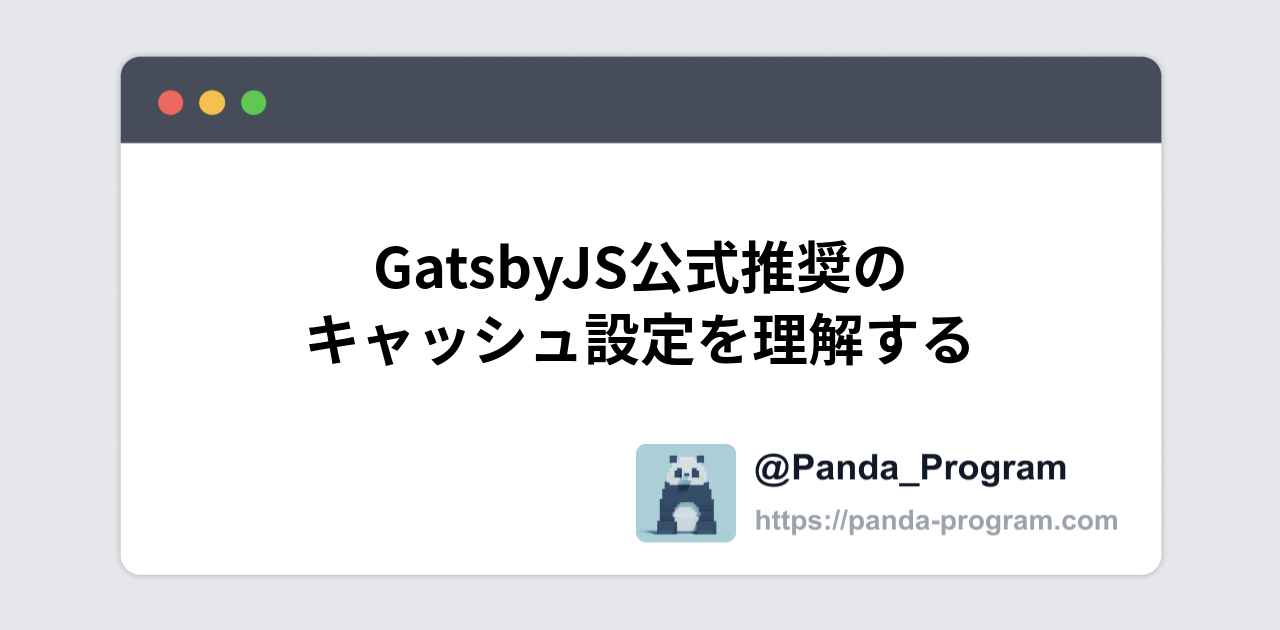Screen dimensions: 1280x630
Task: Click the empty white card area left of the avatar
Action: (380, 490)
